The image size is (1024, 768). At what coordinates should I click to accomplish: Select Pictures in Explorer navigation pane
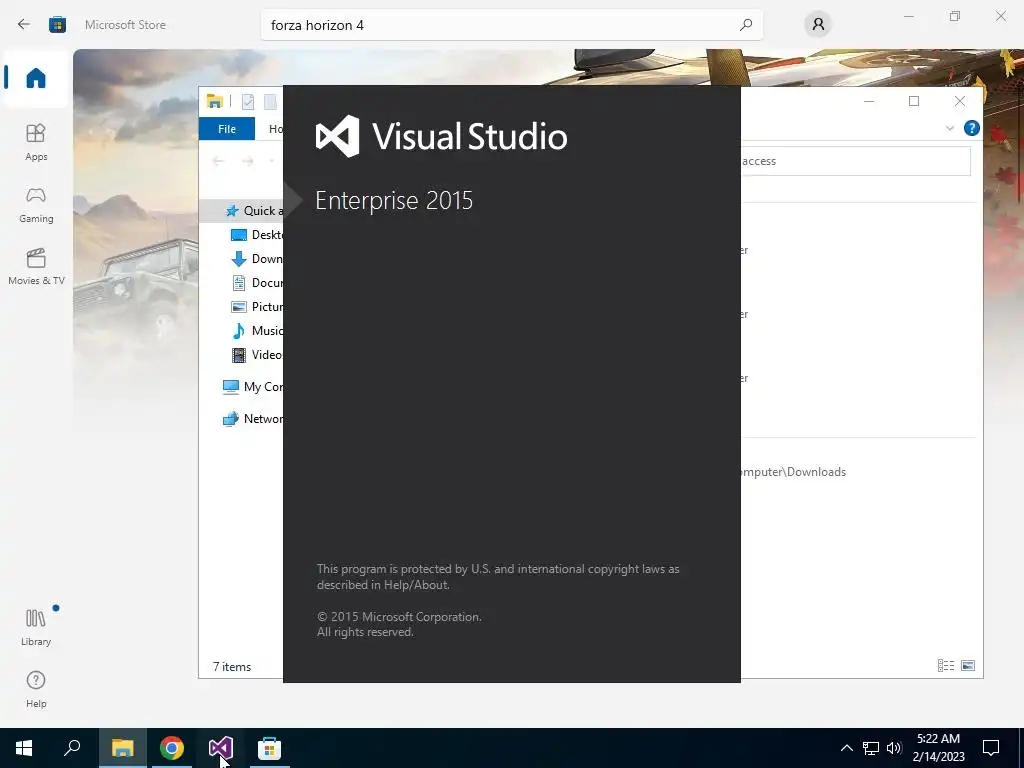[x=257, y=306]
